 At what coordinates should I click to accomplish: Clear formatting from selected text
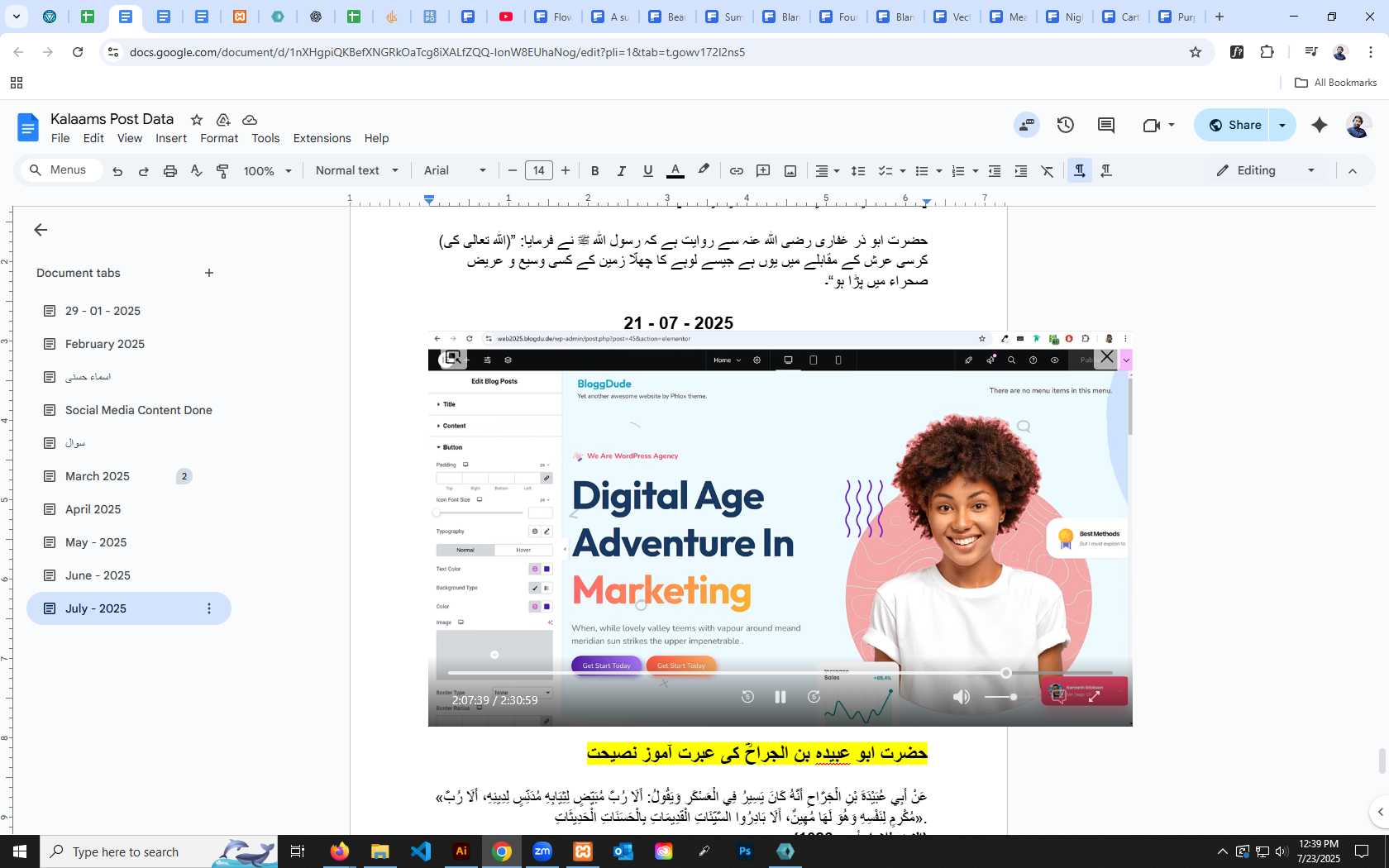[1048, 171]
